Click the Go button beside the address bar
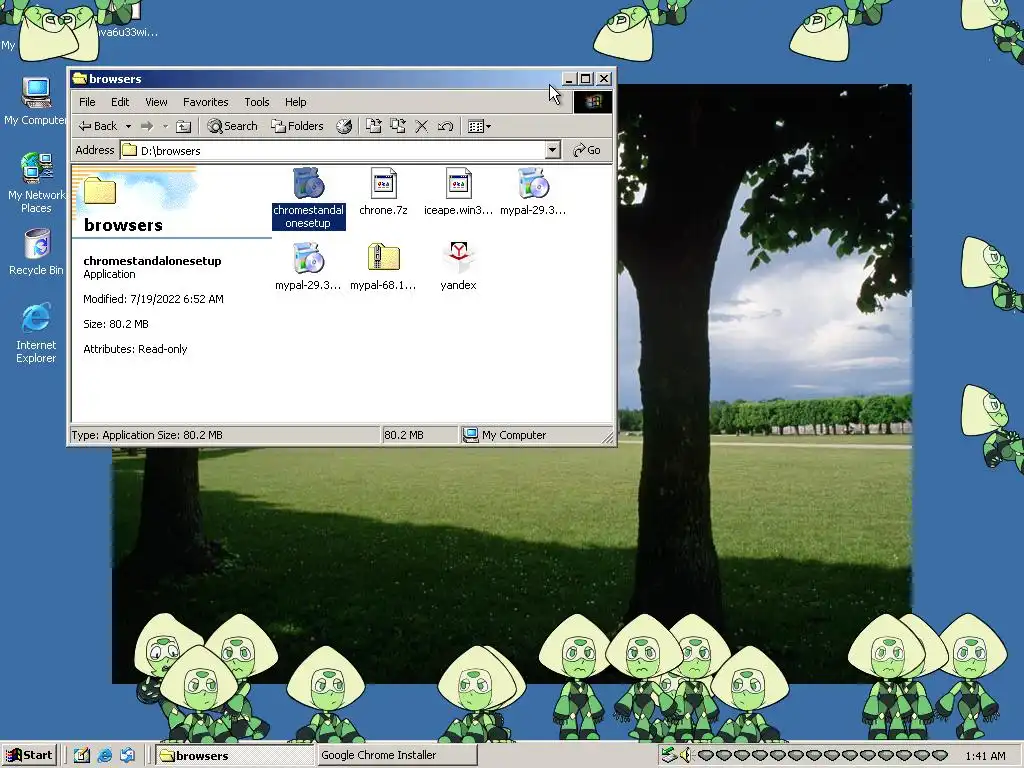This screenshot has width=1024, height=768. 586,150
